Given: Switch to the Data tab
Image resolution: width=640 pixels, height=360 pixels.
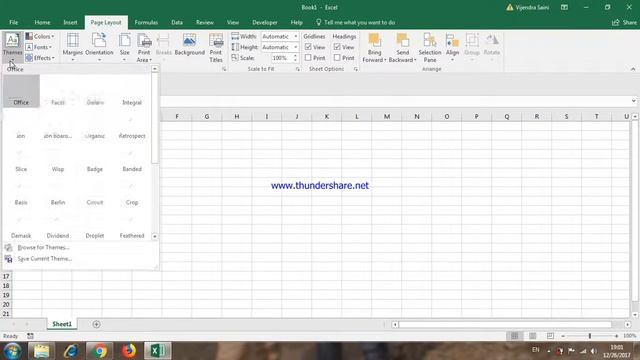Looking at the screenshot, I should (x=177, y=22).
